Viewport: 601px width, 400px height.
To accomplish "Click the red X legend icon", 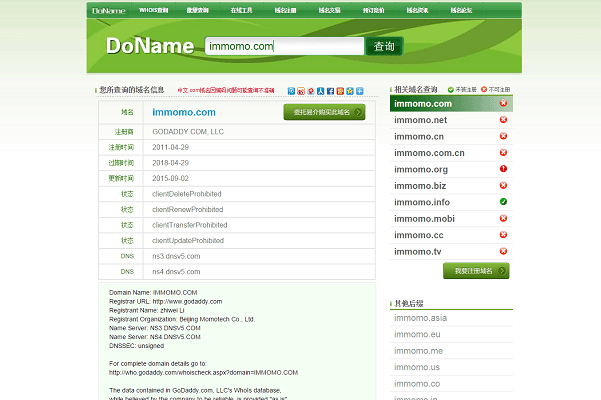I will [484, 89].
